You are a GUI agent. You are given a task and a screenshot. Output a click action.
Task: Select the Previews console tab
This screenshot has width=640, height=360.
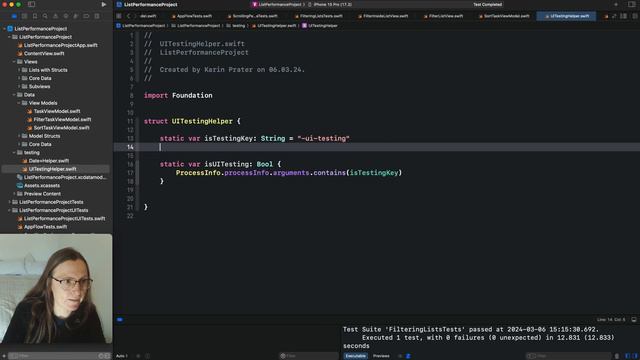(x=381, y=356)
